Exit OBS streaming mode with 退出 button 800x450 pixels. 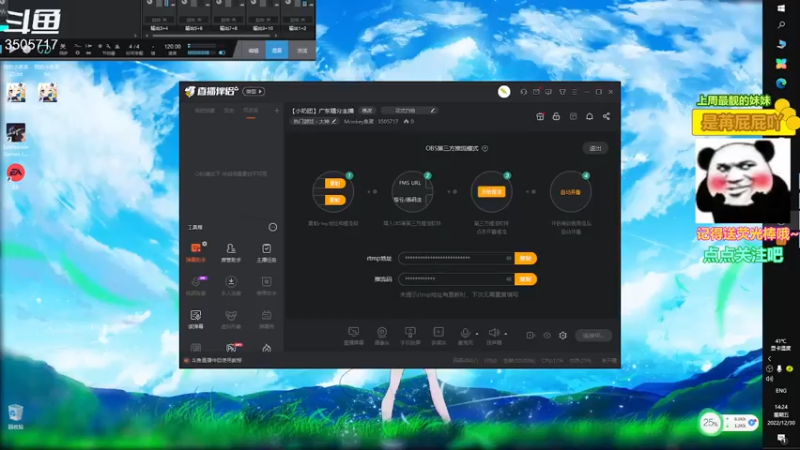pos(595,148)
